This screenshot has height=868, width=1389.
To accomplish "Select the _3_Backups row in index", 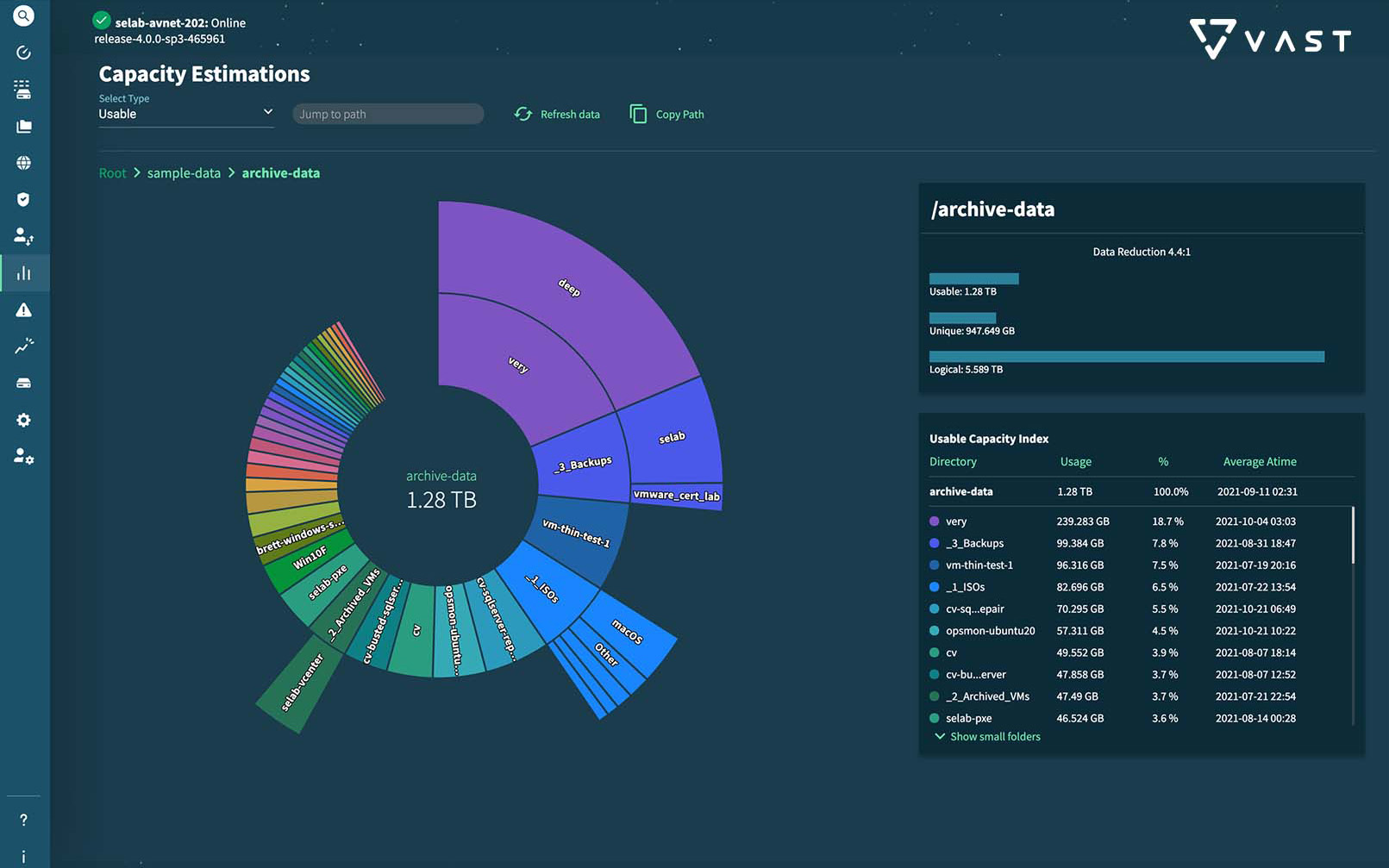I will click(974, 543).
